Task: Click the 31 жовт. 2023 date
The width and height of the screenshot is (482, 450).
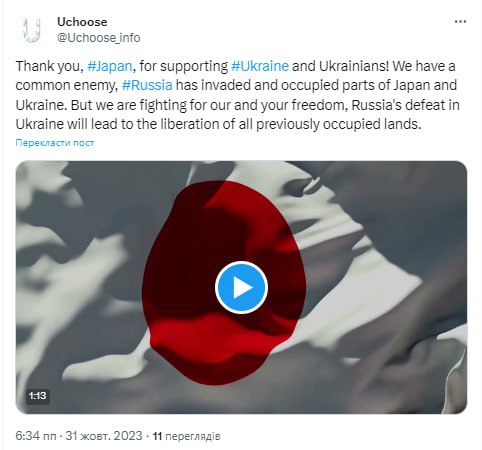Action: (x=104, y=436)
